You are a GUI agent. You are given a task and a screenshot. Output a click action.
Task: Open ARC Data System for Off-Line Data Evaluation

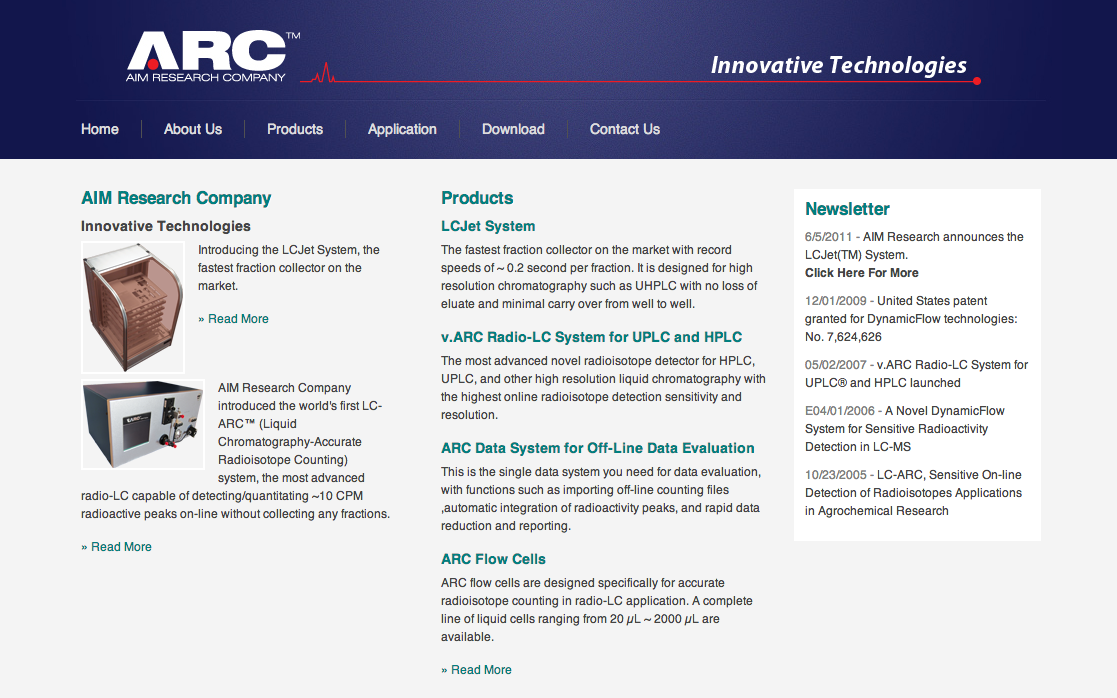tap(598, 448)
